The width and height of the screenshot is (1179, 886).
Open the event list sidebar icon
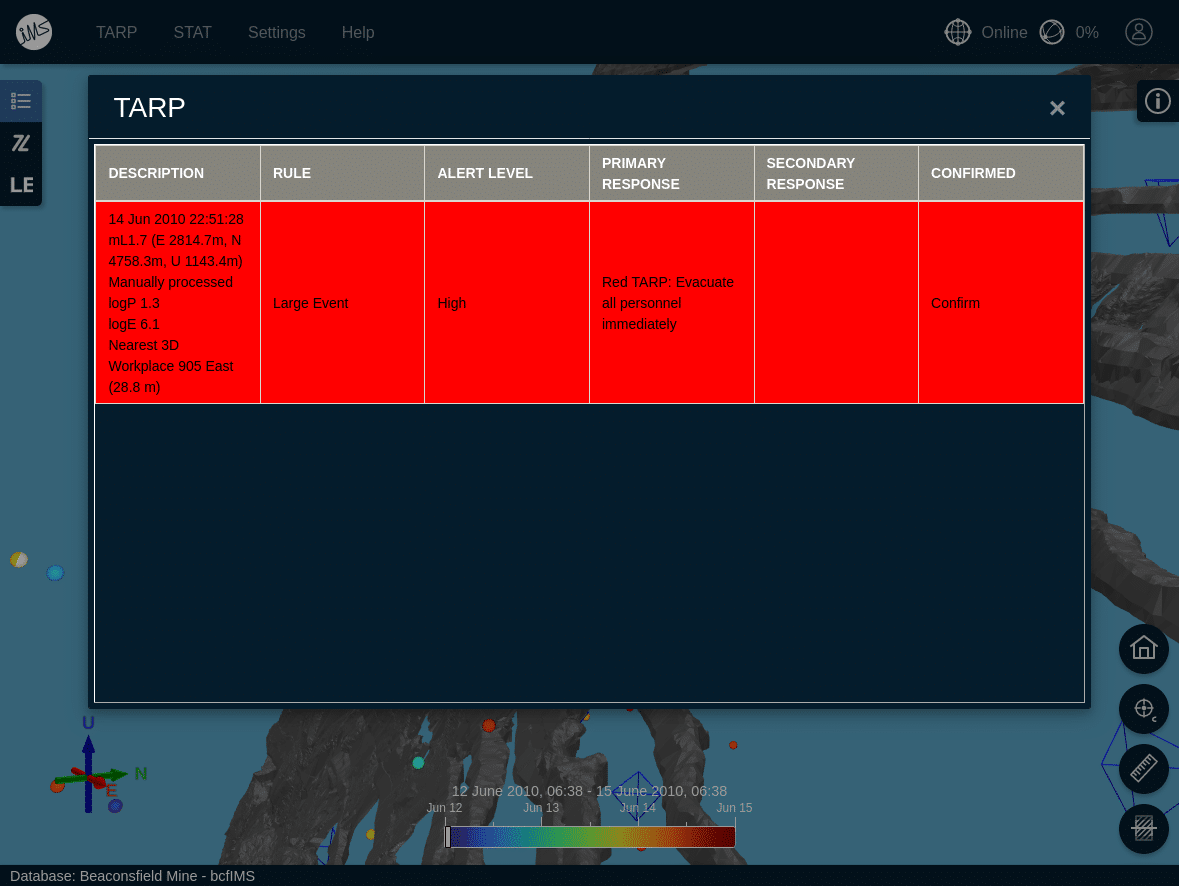pyautogui.click(x=21, y=101)
